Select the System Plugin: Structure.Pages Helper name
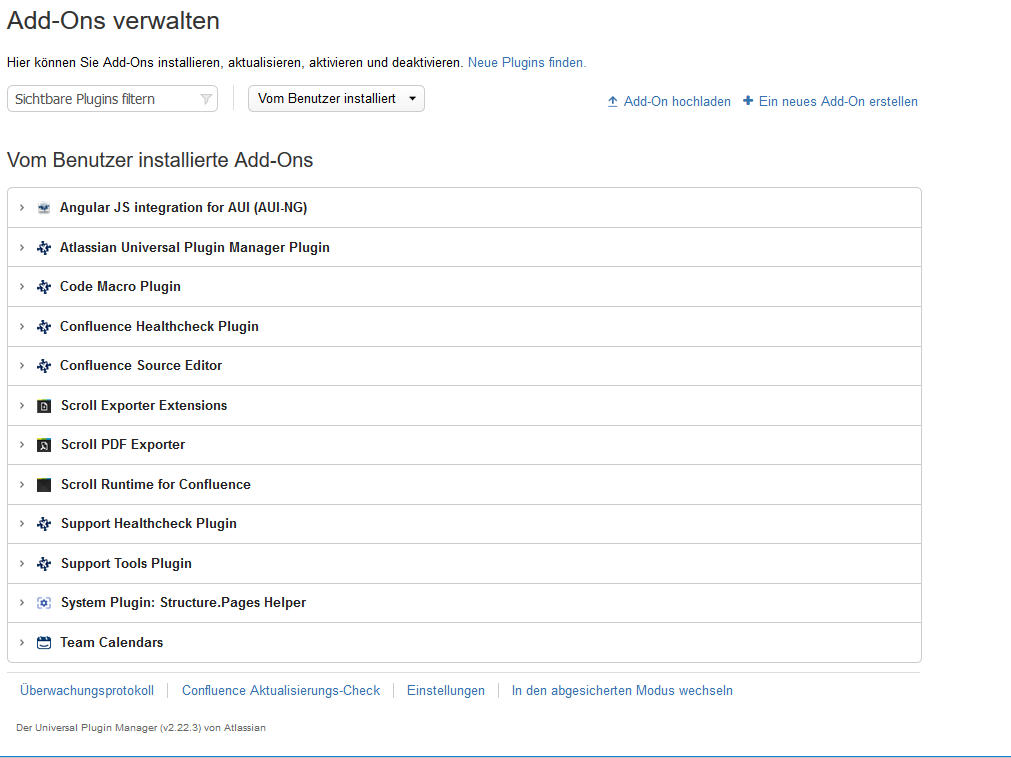 184,603
